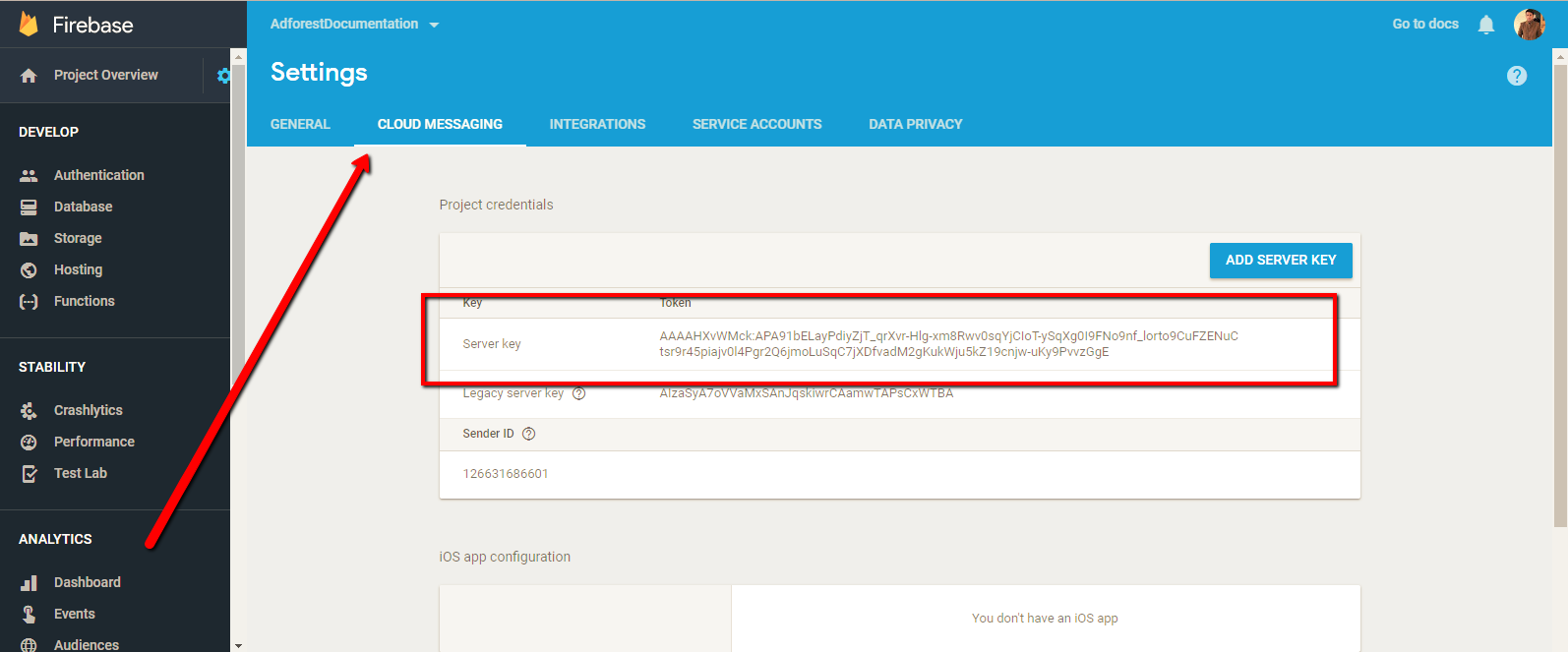Switch to the General tab
Viewport: 1568px width, 652px height.
(300, 124)
